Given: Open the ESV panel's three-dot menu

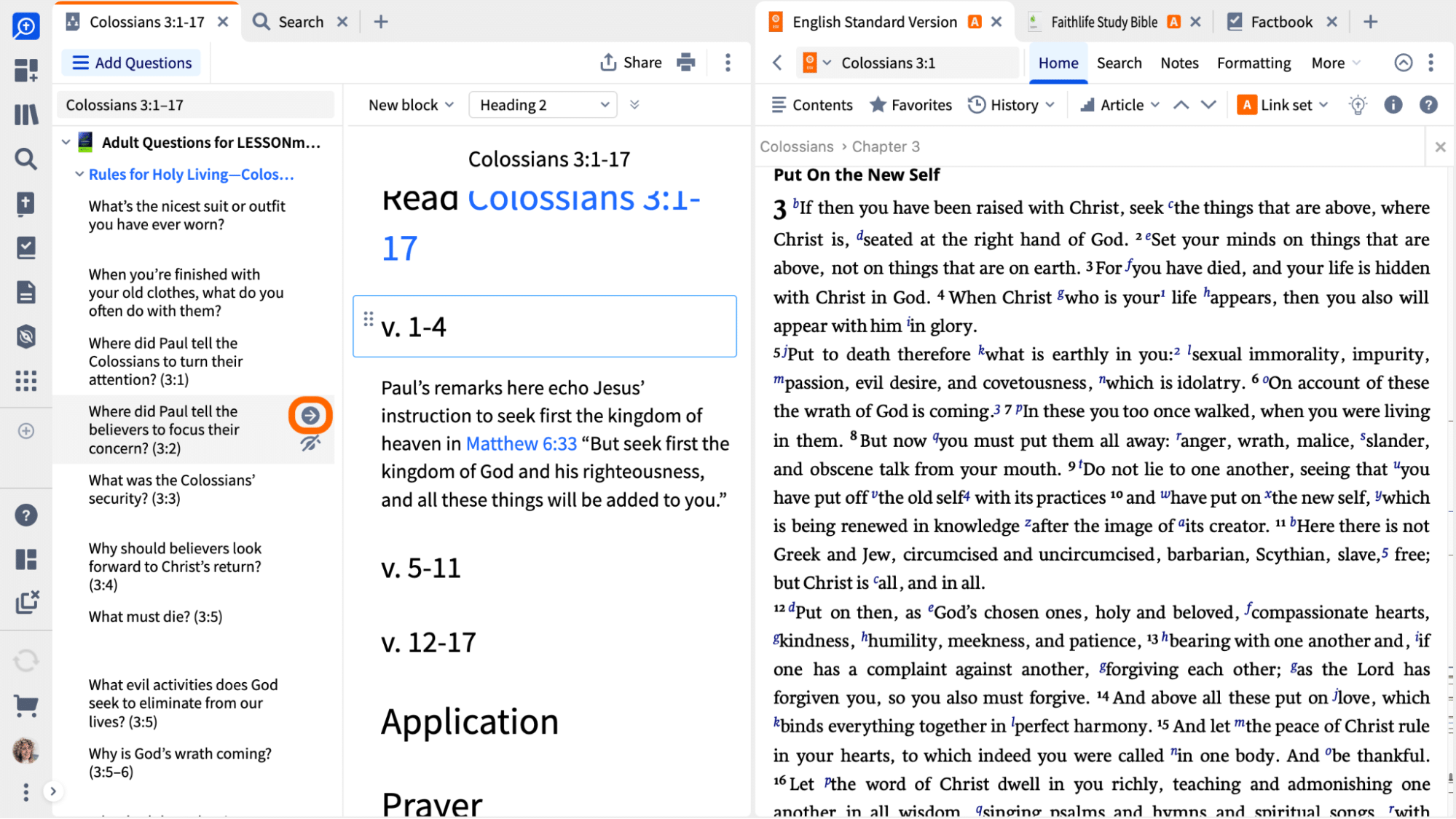Looking at the screenshot, I should tap(1431, 63).
